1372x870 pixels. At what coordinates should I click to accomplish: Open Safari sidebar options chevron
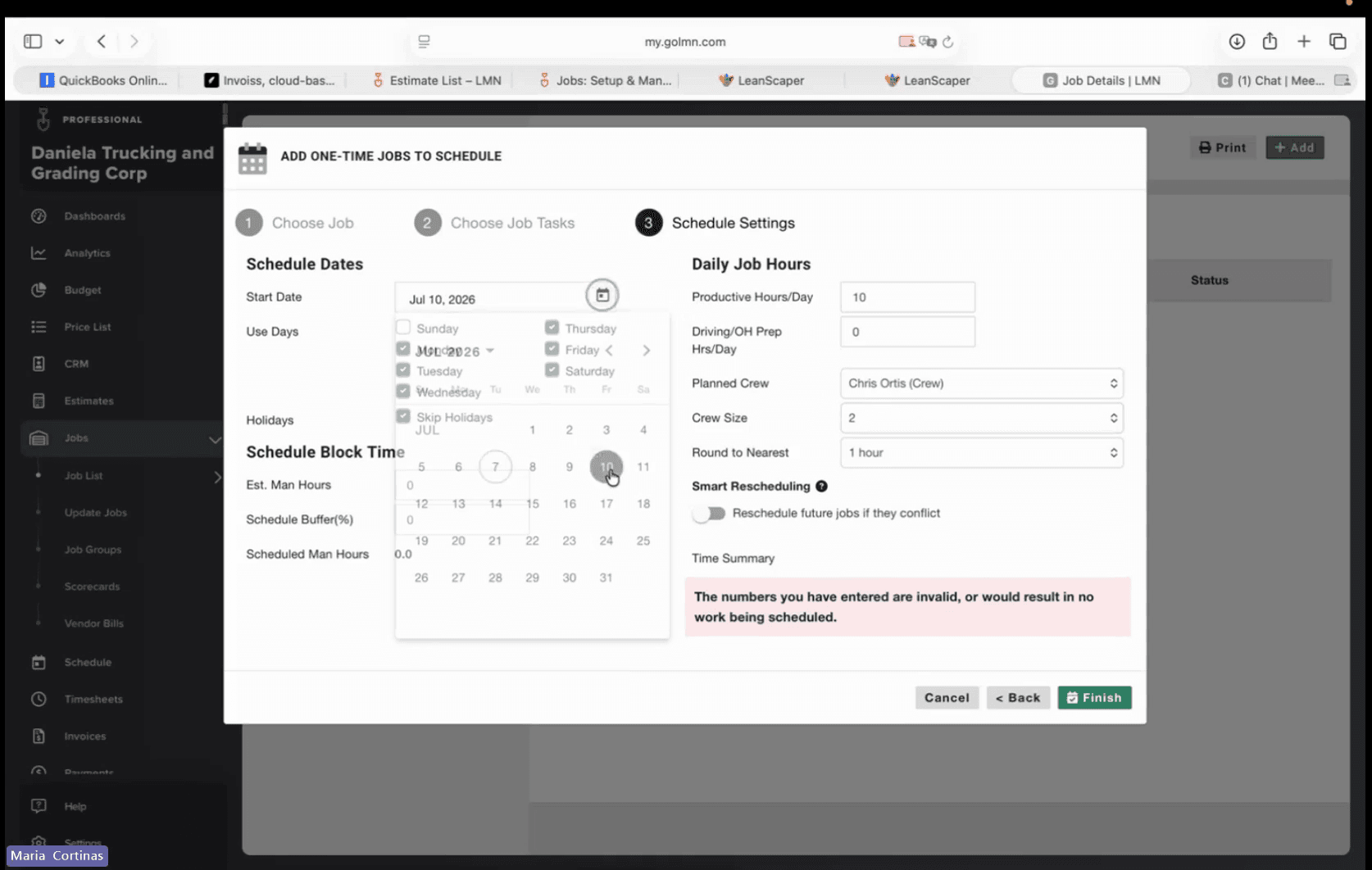pyautogui.click(x=60, y=41)
